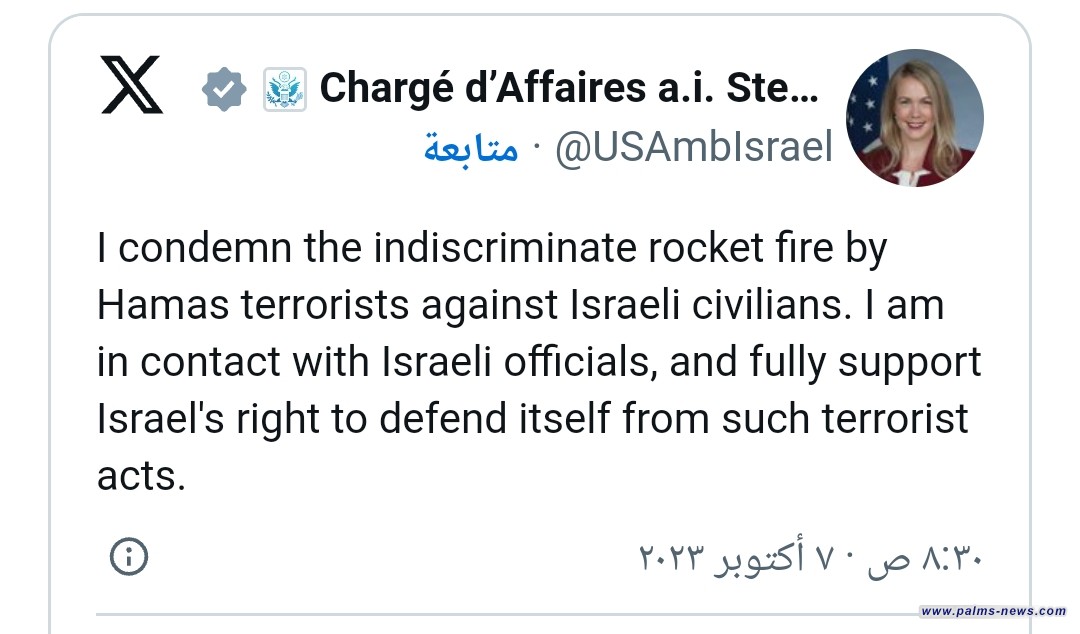
Task: Click the final word "acts." in tweet
Action: [x=142, y=477]
